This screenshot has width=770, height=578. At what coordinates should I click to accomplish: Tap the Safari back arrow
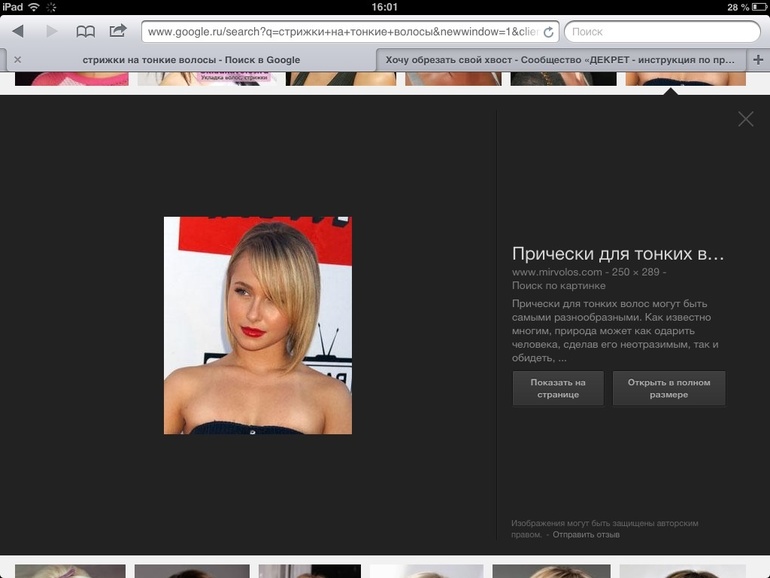(18, 32)
